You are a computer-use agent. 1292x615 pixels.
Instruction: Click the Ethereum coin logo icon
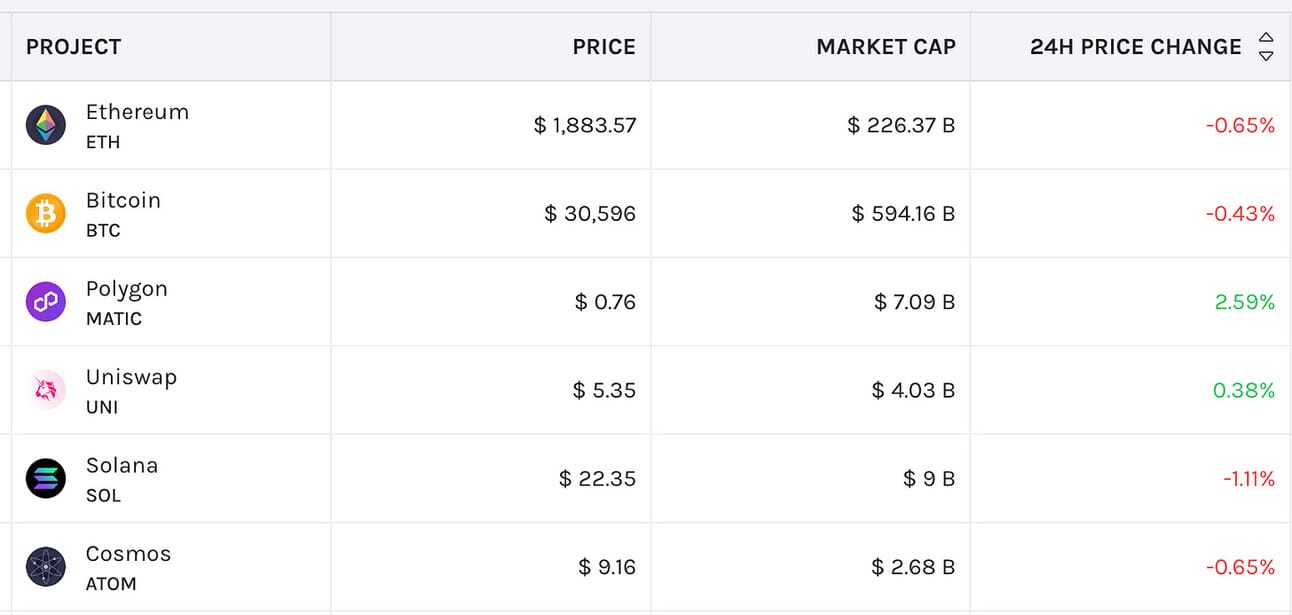46,125
